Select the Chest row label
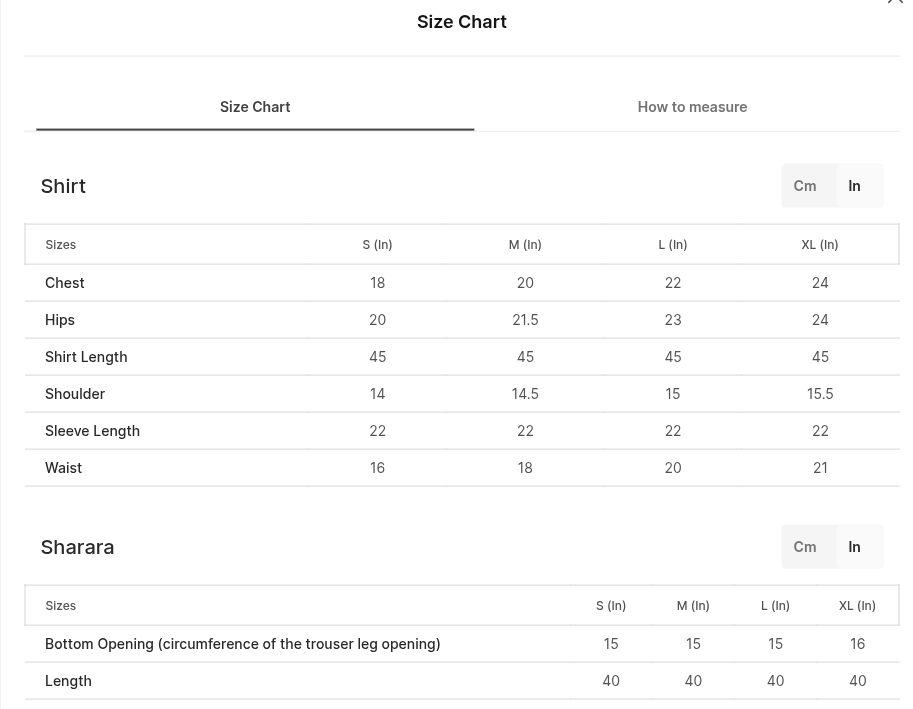913x709 pixels. point(65,283)
